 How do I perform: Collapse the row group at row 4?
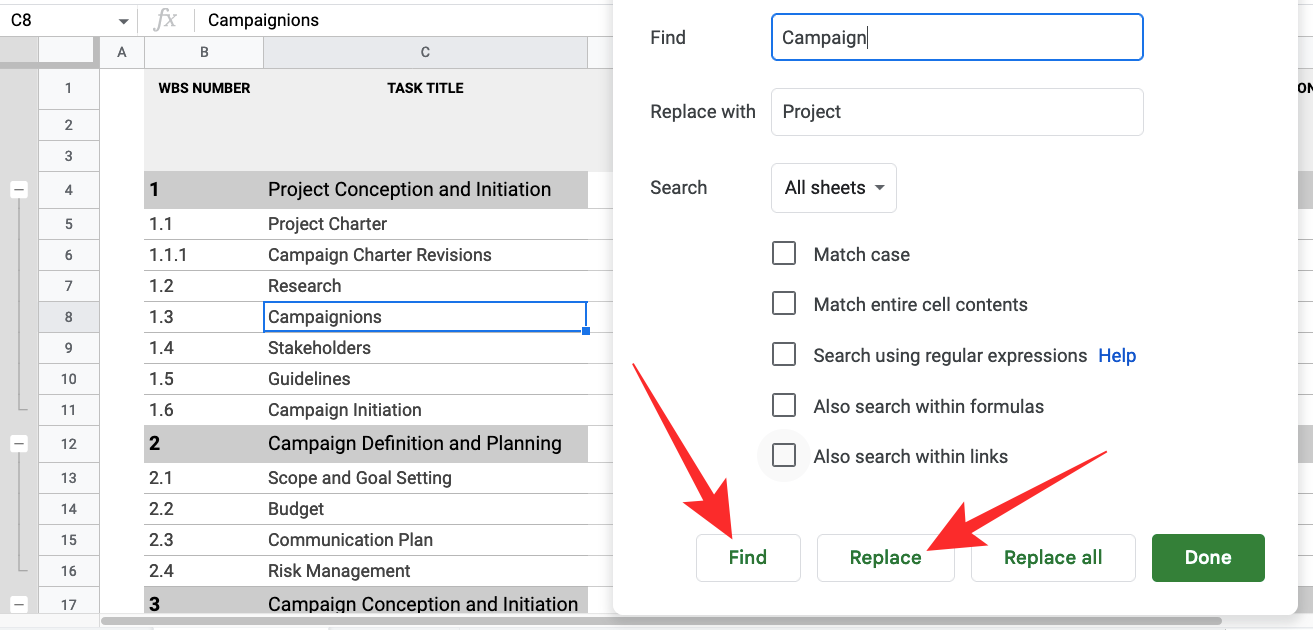(x=19, y=190)
